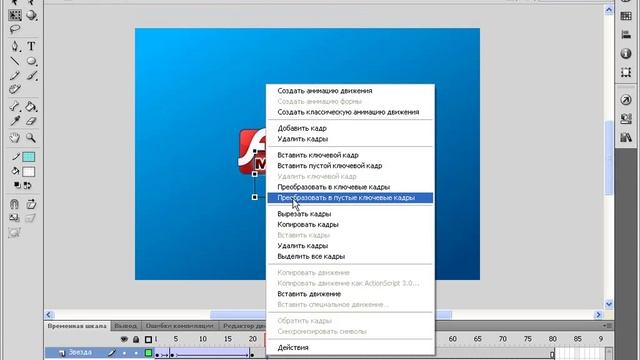Viewport: 640px width, 360px height.
Task: Select the Brush tool
Action: tap(31, 76)
